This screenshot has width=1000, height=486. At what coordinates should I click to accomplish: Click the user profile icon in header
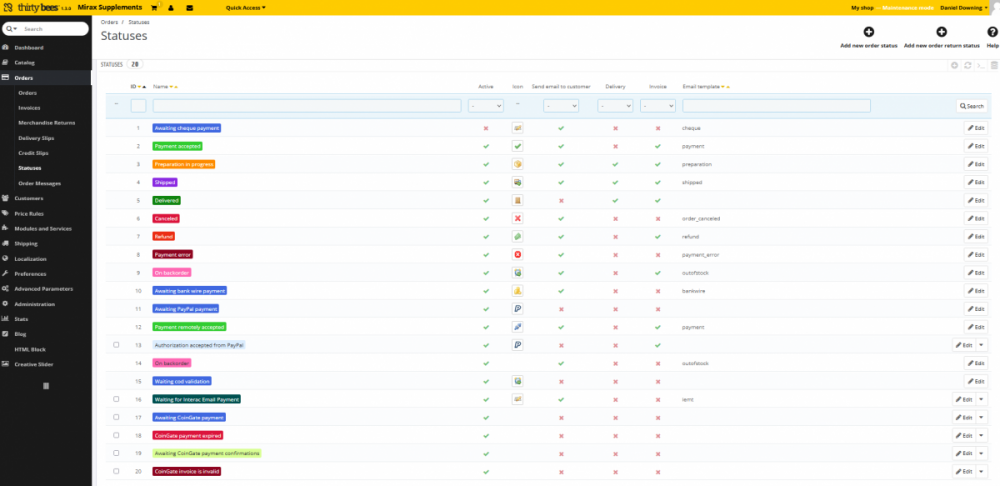tap(171, 7)
